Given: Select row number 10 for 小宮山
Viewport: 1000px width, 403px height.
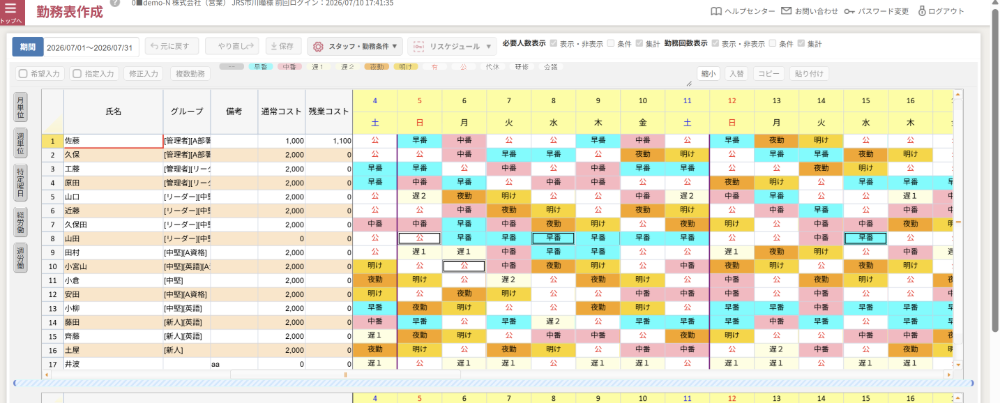Looking at the screenshot, I should point(53,267).
